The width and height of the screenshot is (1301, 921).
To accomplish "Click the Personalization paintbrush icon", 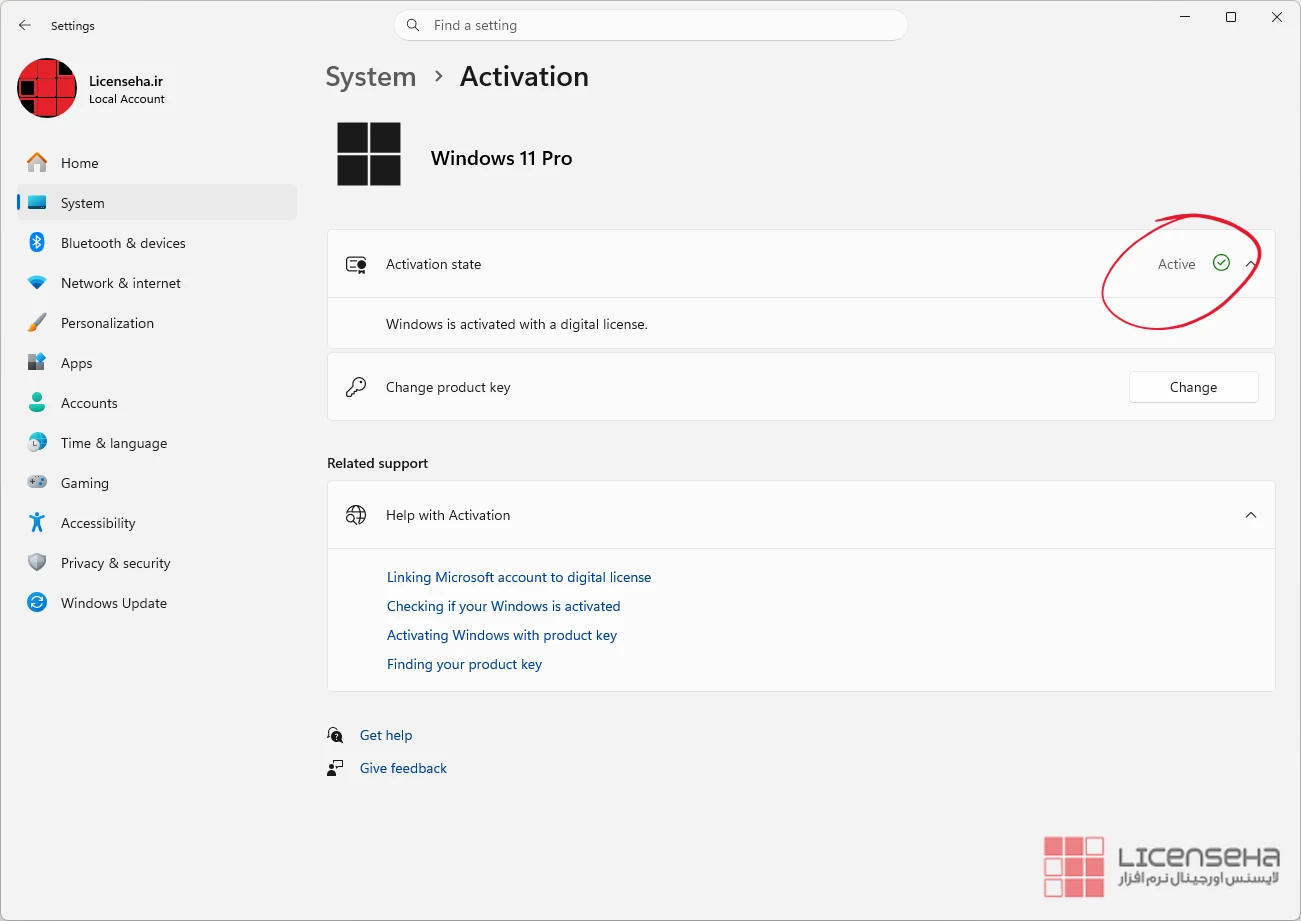I will pyautogui.click(x=37, y=323).
